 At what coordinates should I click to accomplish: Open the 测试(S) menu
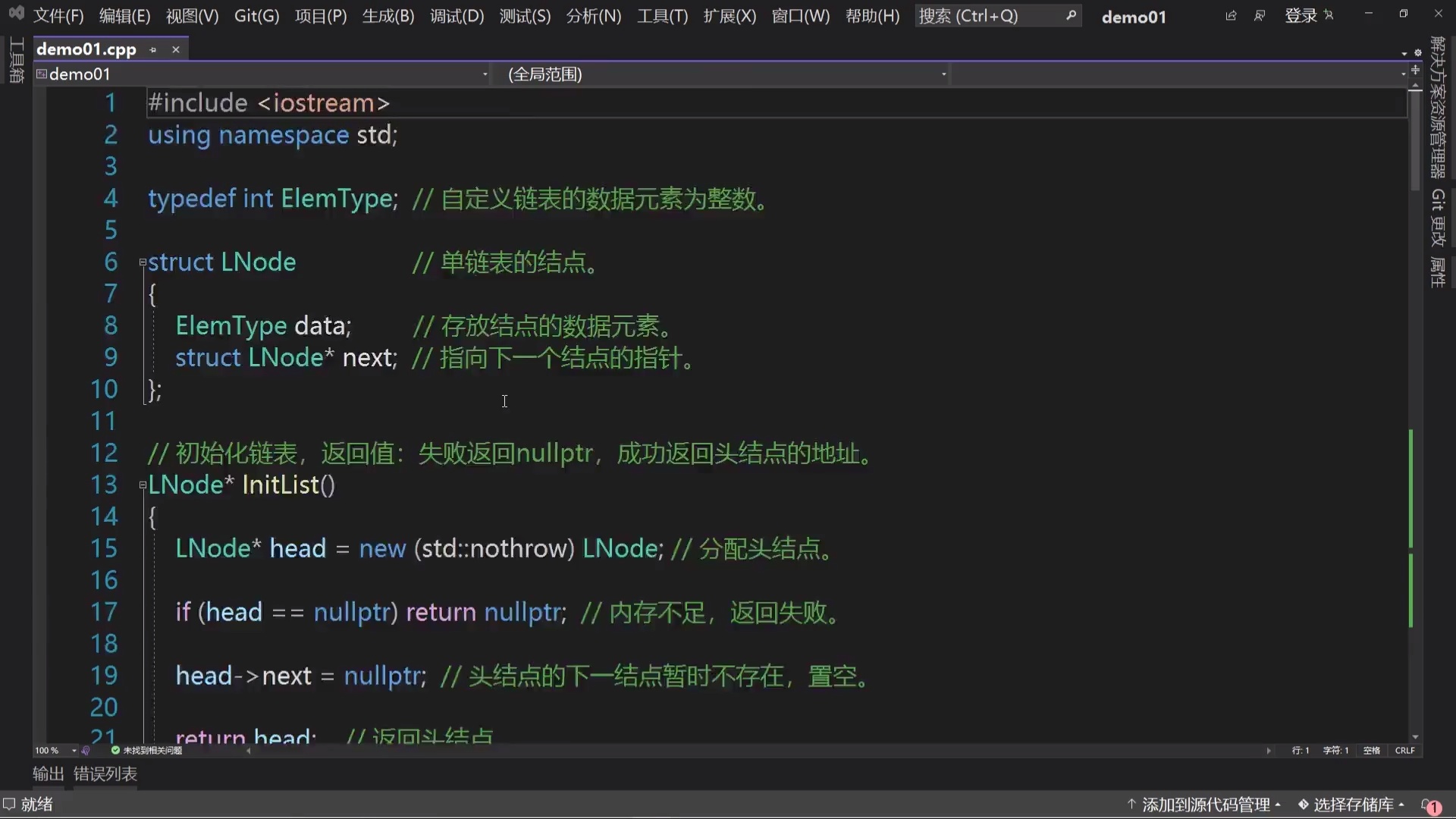click(x=525, y=16)
